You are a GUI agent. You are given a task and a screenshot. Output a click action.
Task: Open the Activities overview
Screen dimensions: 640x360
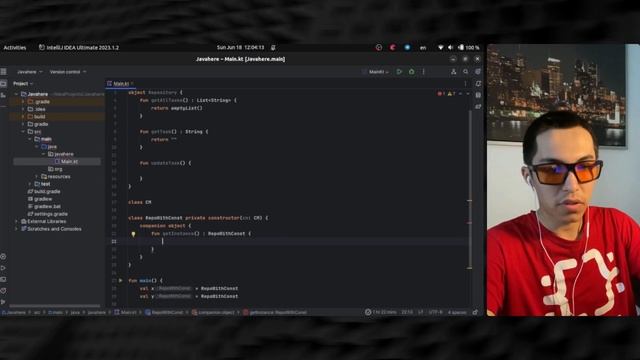pyautogui.click(x=15, y=48)
